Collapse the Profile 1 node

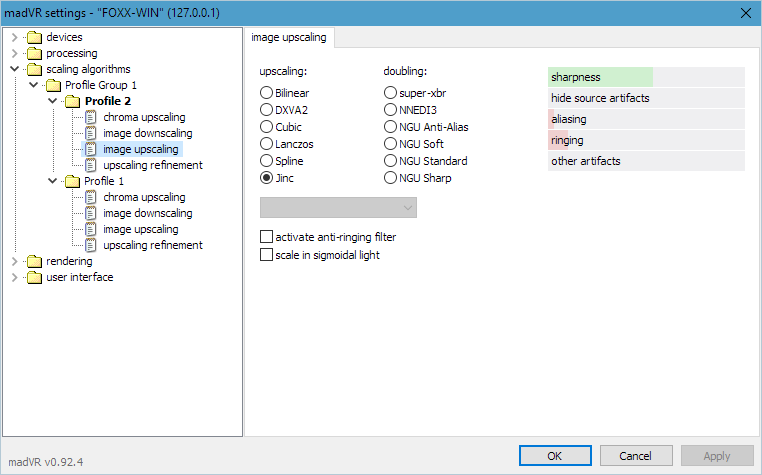tap(52, 181)
